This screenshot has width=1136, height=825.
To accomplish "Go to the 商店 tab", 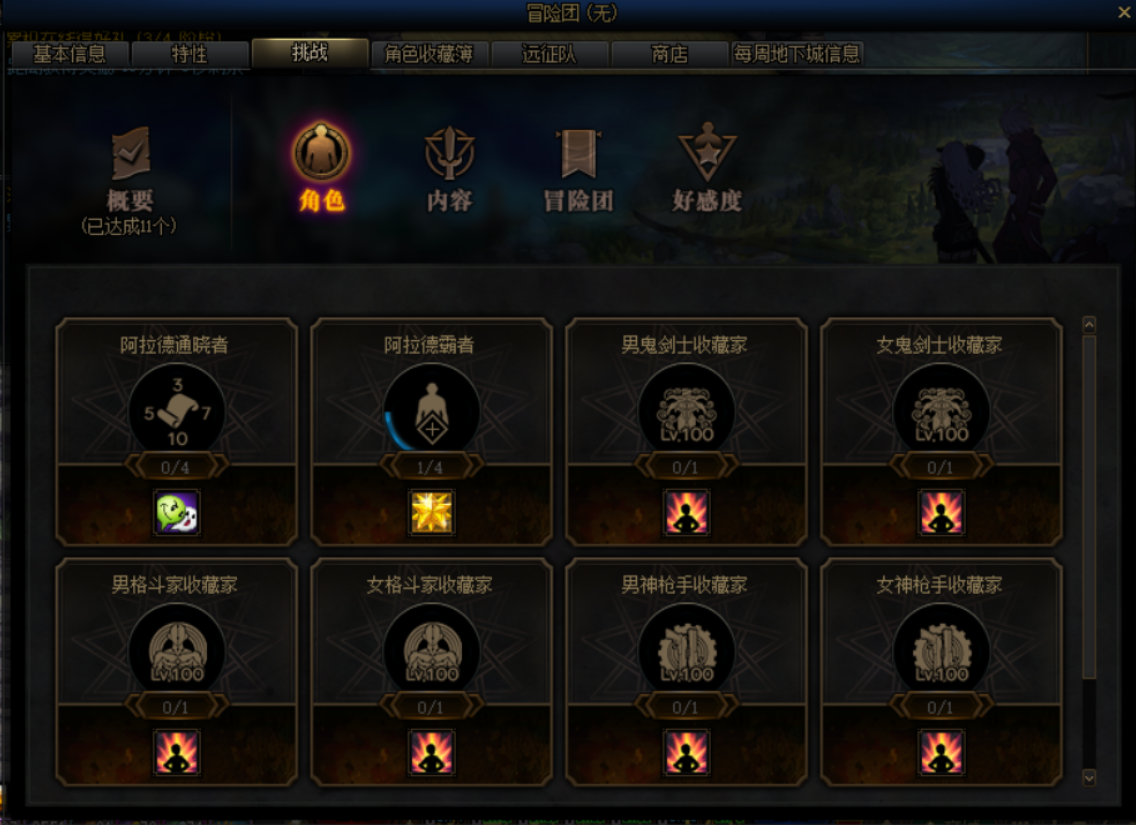I will 669,54.
